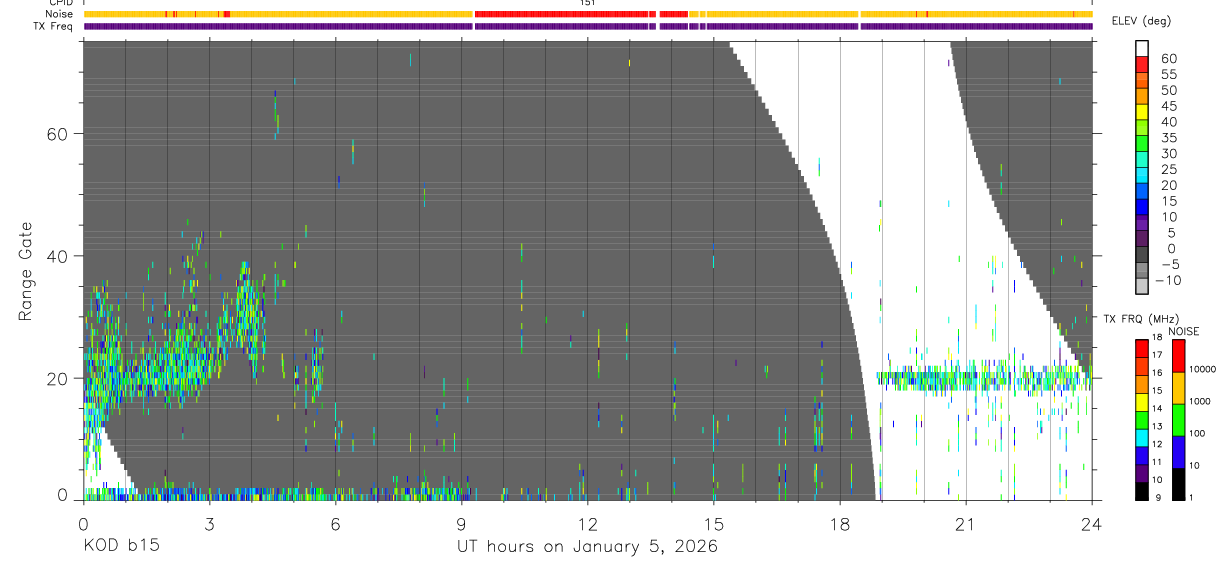Click the long red section of the Noise bar
This screenshot has width=1228, height=567.
(562, 14)
